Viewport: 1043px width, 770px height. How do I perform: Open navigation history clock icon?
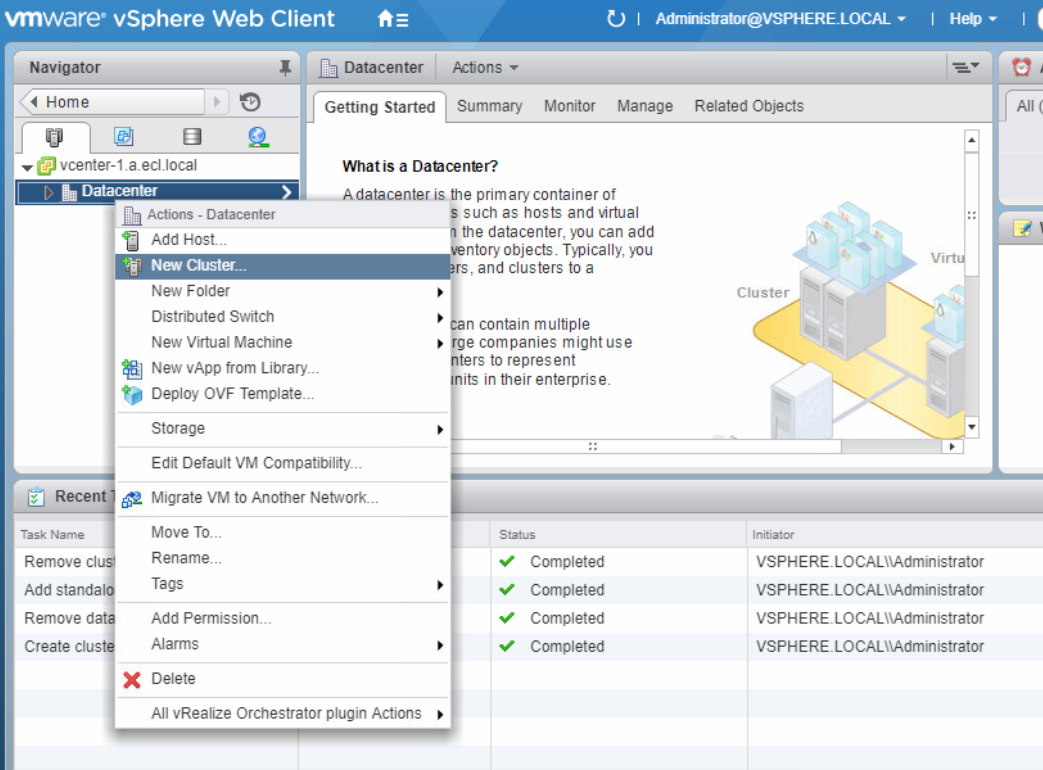pos(250,102)
